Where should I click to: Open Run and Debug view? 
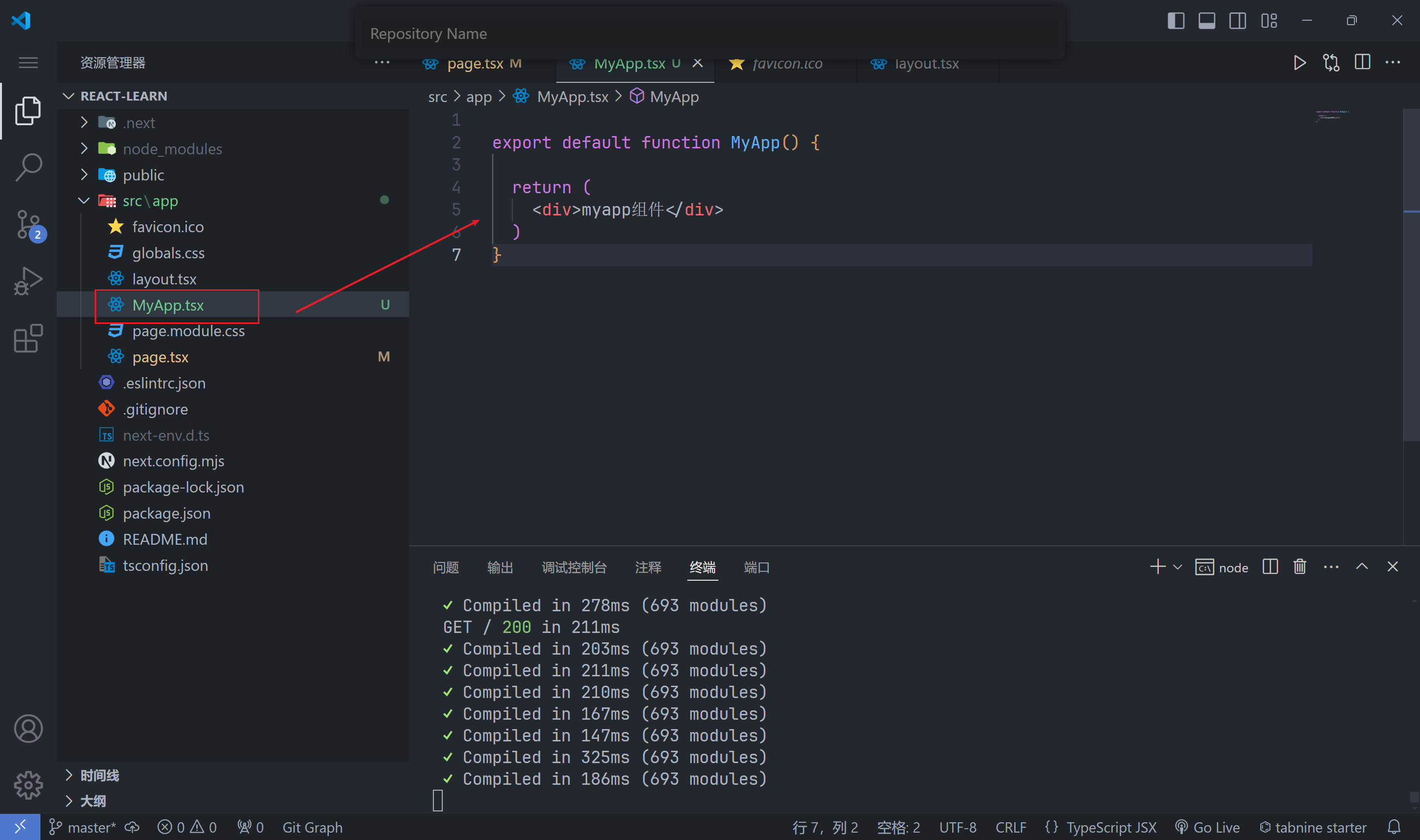[x=28, y=281]
